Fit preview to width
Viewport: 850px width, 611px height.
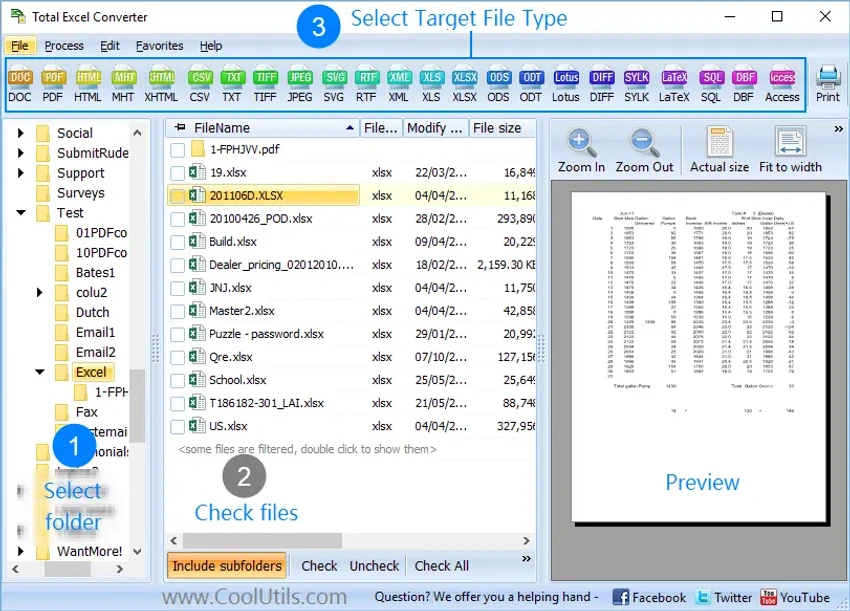point(790,151)
